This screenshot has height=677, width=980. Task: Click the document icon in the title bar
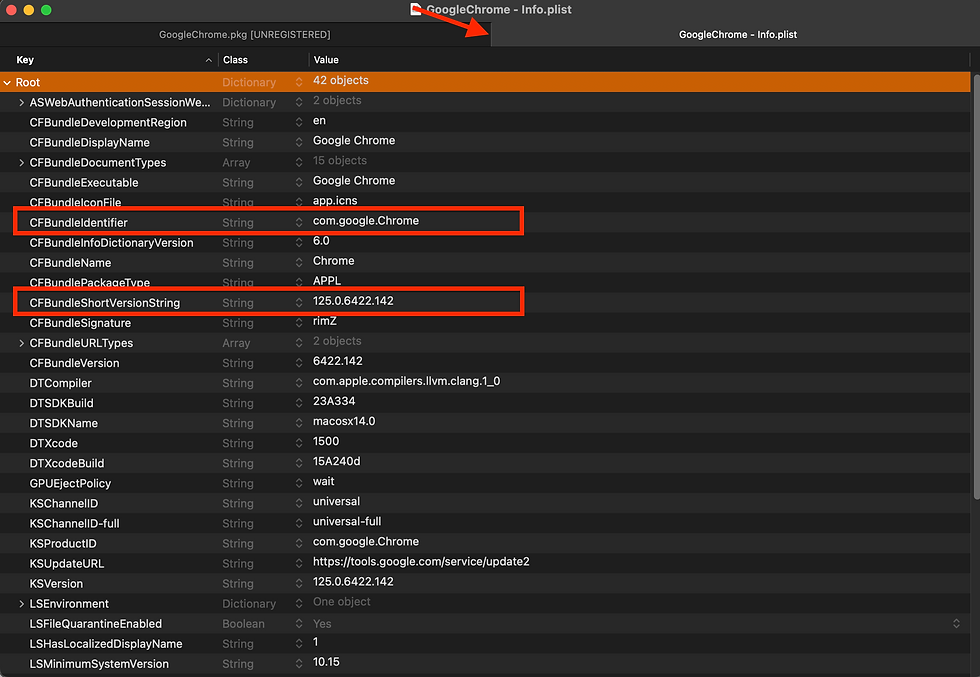tap(416, 9)
